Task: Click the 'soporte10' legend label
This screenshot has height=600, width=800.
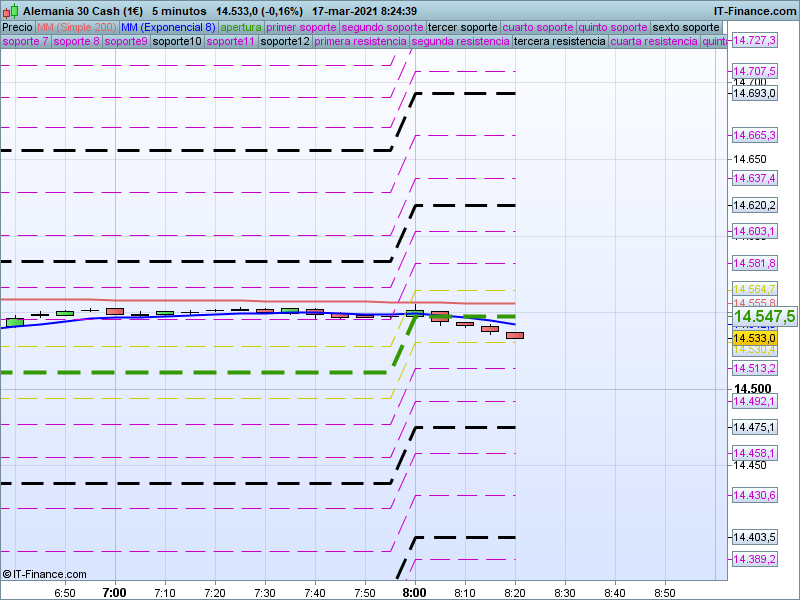Action: [x=177, y=42]
